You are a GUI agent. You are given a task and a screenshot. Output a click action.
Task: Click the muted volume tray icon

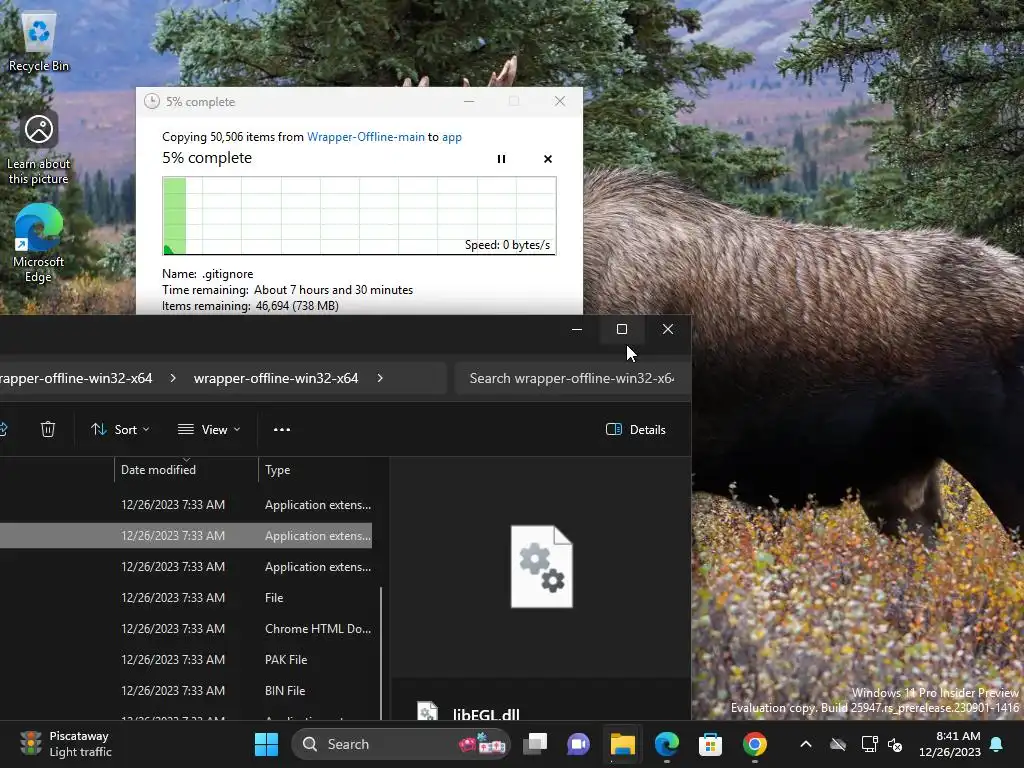[x=895, y=744]
